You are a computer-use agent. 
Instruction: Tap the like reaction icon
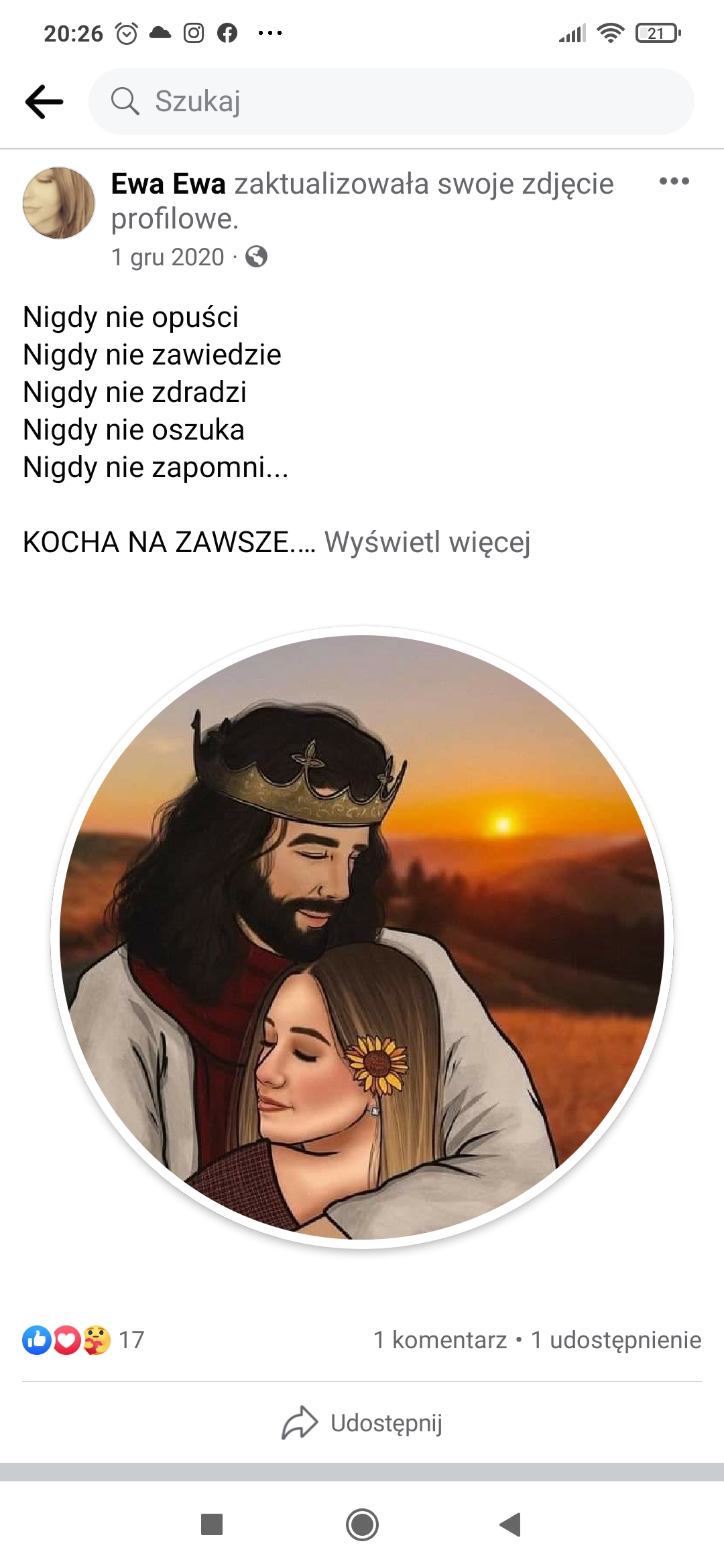pos(37,1340)
